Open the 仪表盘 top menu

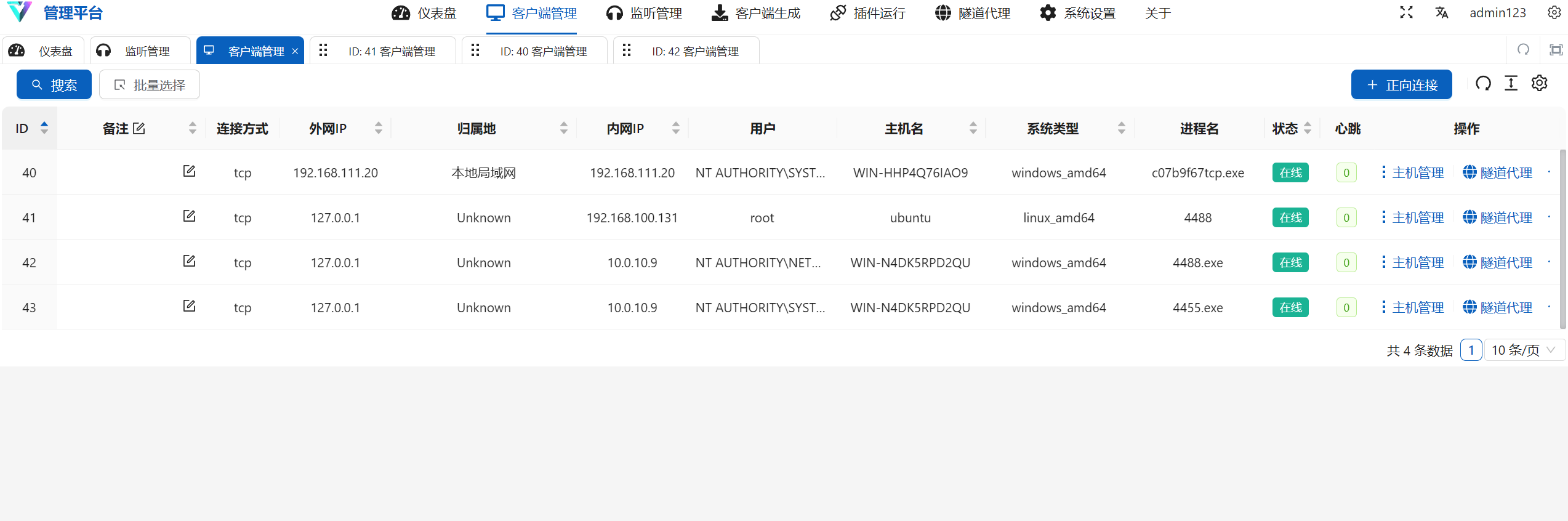click(424, 13)
